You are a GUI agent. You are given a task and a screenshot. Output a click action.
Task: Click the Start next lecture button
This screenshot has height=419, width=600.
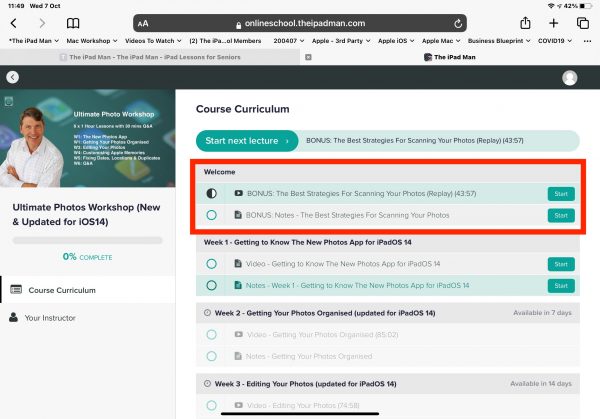click(x=247, y=140)
